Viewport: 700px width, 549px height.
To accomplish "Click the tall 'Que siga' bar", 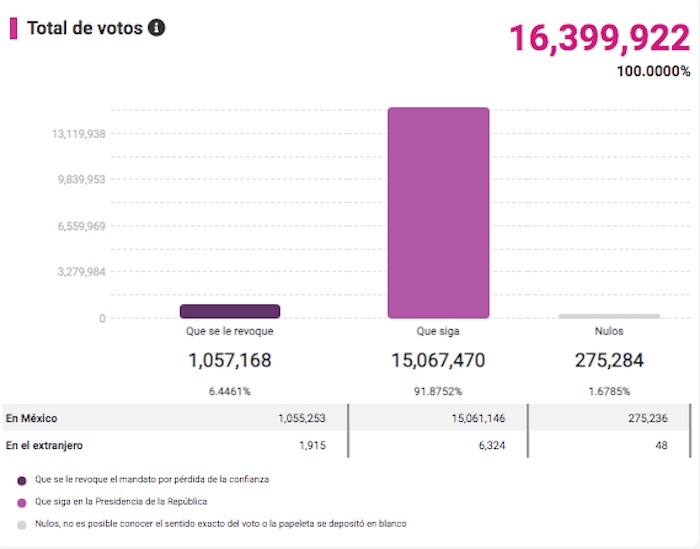I will 439,212.
